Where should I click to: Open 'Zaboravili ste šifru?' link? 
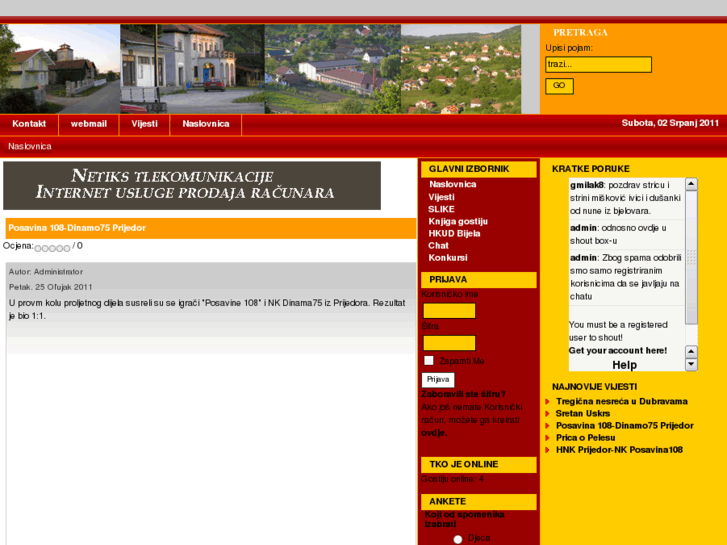tap(463, 394)
